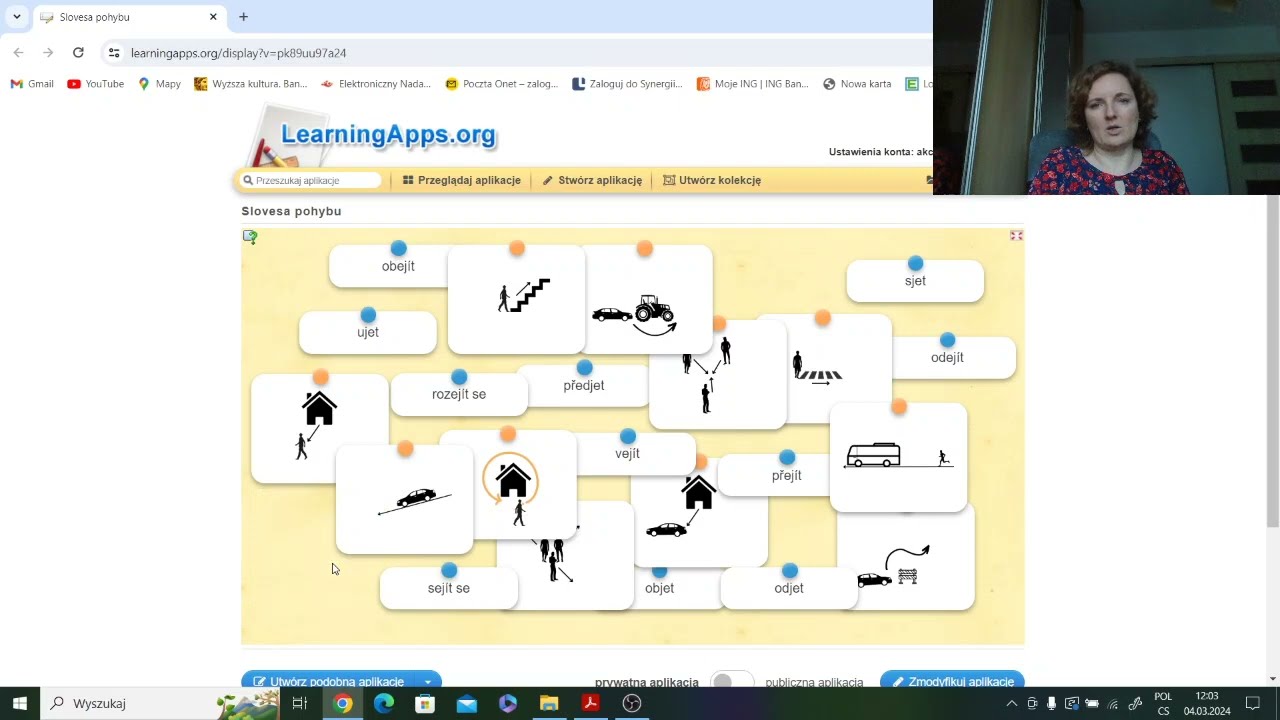This screenshot has width=1280, height=720.
Task: Select the stairs walking picture card
Action: pyautogui.click(x=516, y=299)
